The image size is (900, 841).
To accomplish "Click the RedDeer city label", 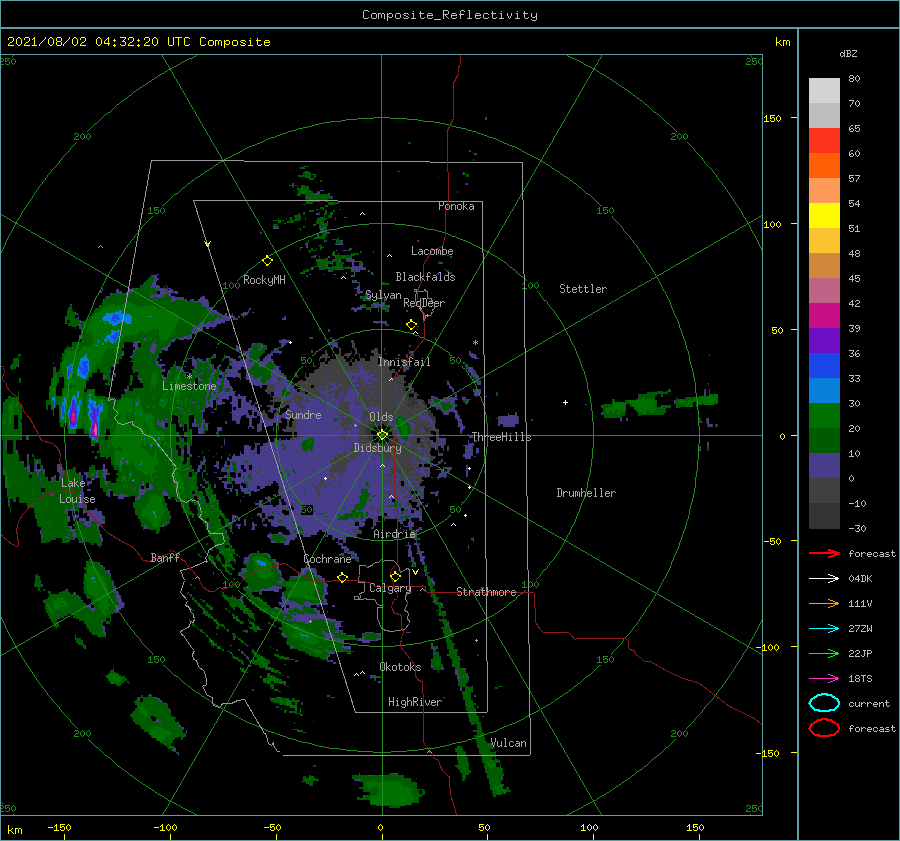I will click(x=424, y=303).
